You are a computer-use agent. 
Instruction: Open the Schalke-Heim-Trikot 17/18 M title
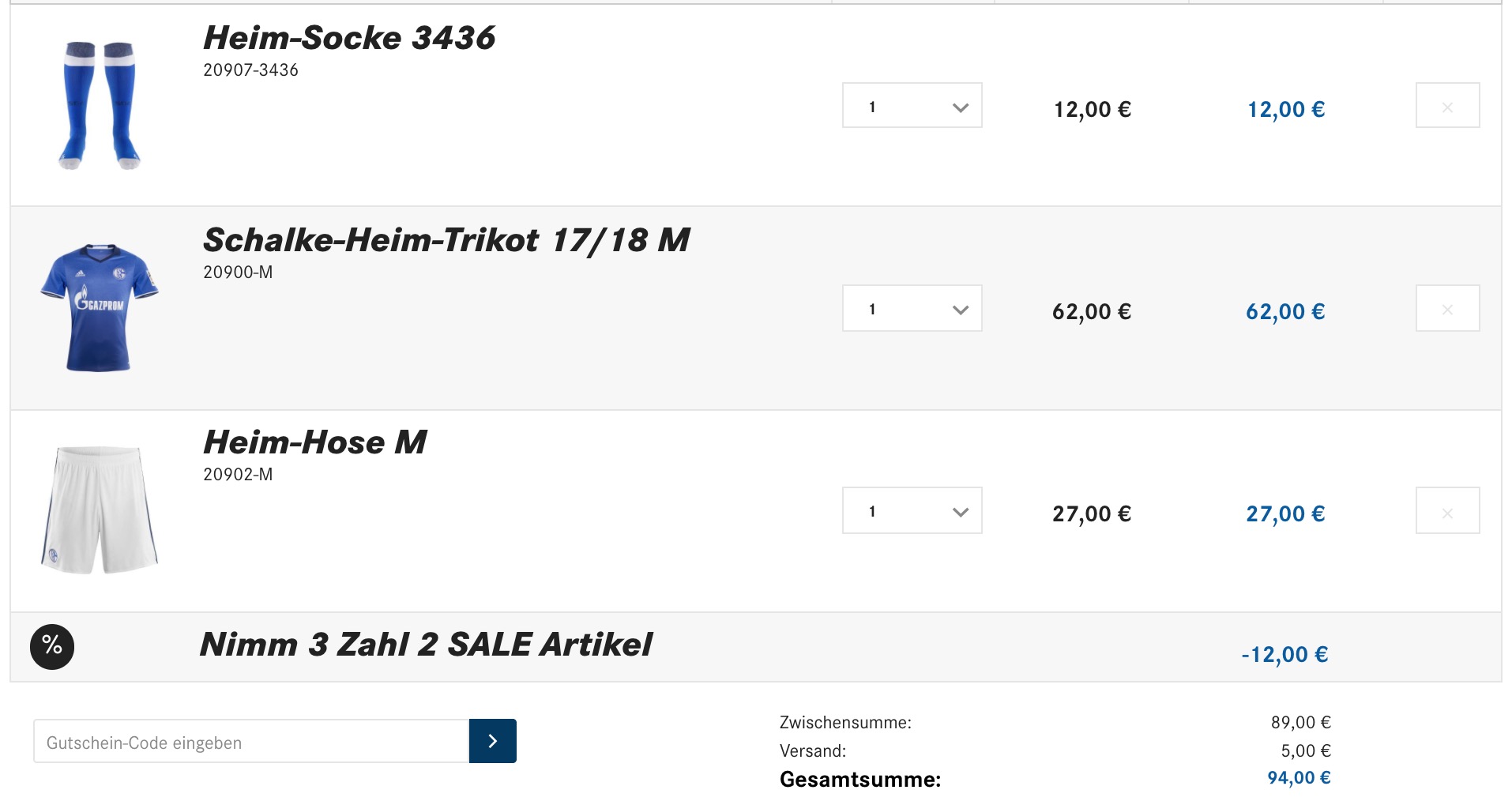[x=446, y=240]
